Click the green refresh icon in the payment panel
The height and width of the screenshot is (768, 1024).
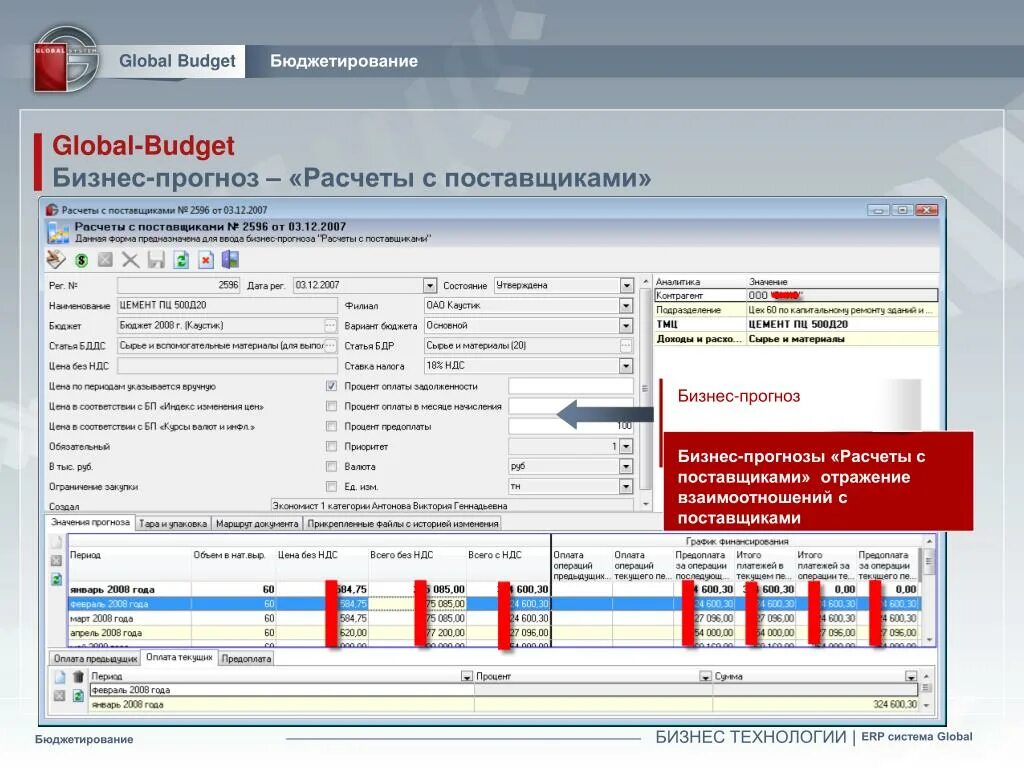[78, 696]
